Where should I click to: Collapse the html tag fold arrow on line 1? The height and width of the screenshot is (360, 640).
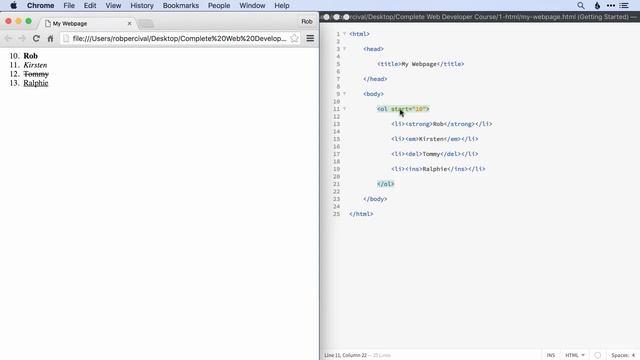pyautogui.click(x=344, y=33)
